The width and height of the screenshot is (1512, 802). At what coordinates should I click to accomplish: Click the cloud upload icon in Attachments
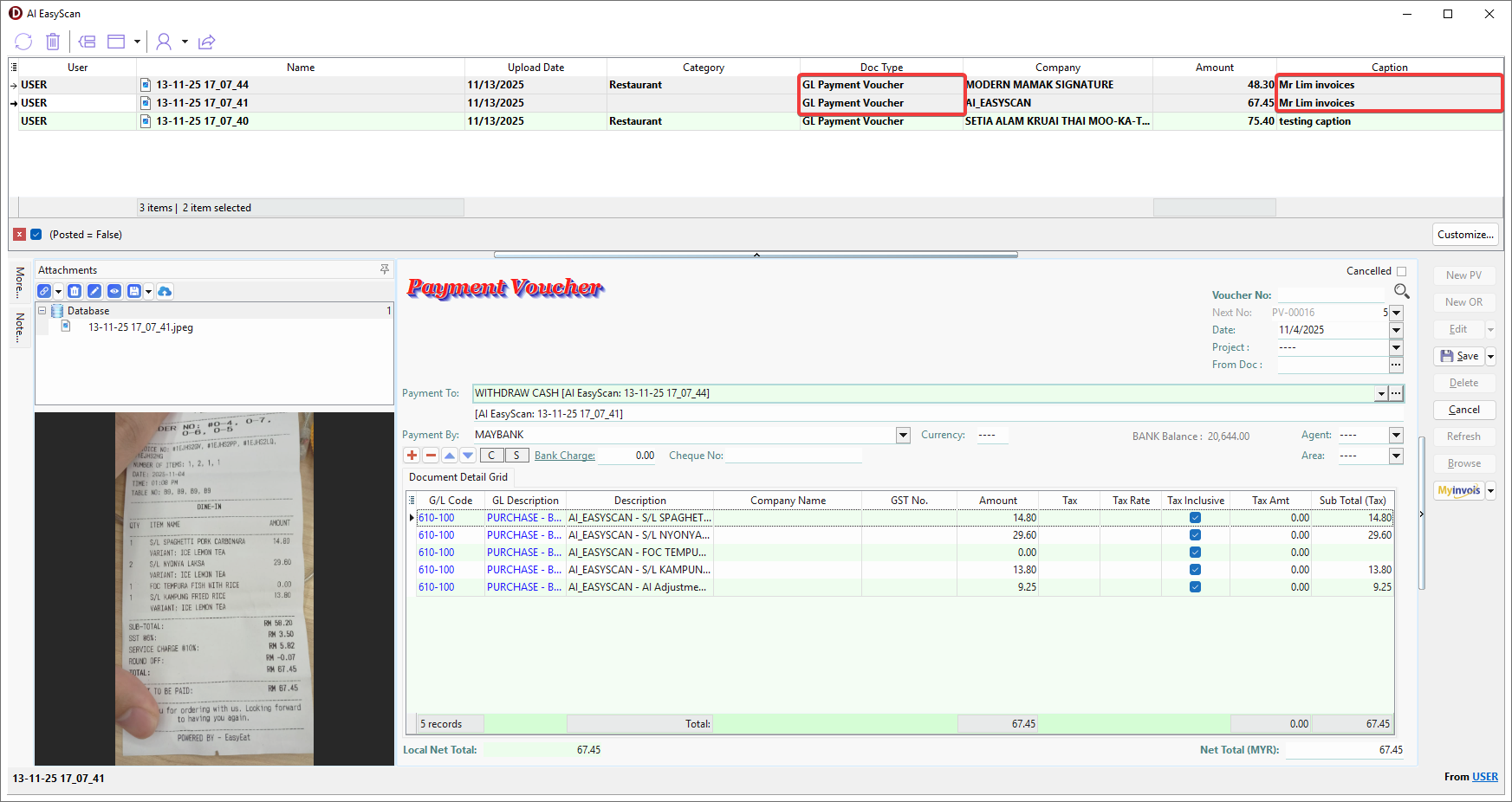click(165, 291)
